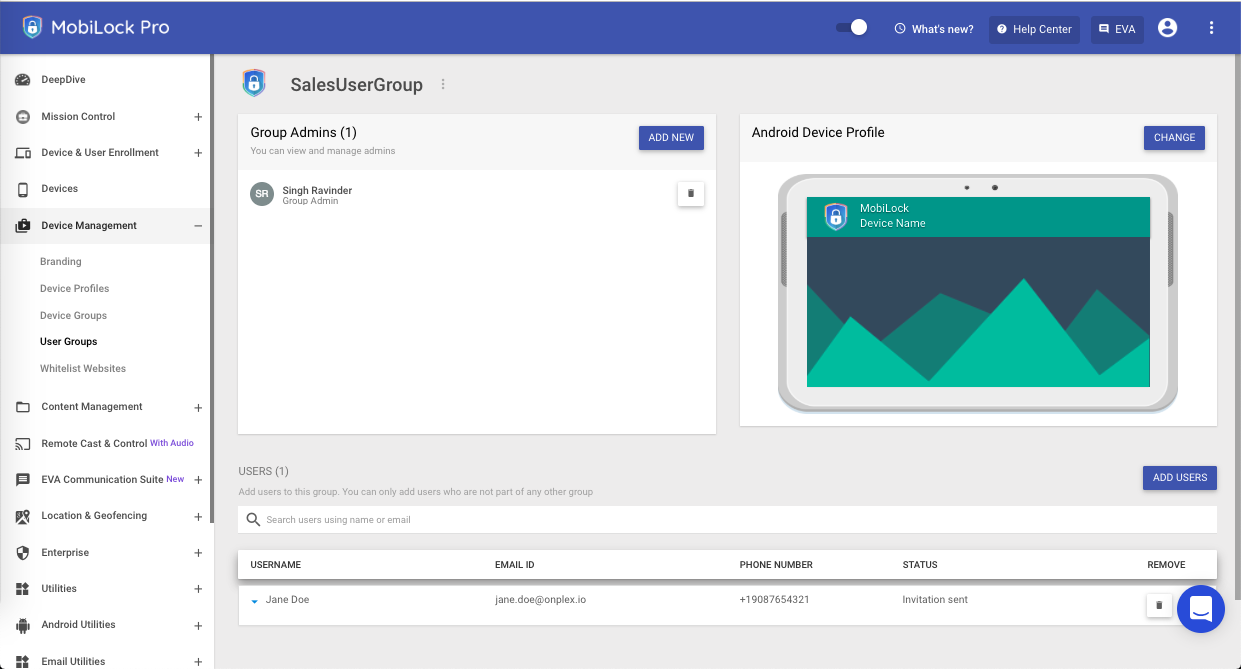Screen dimensions: 1241x669
Task: Click the DeepDive gauge icon
Action: 22,80
